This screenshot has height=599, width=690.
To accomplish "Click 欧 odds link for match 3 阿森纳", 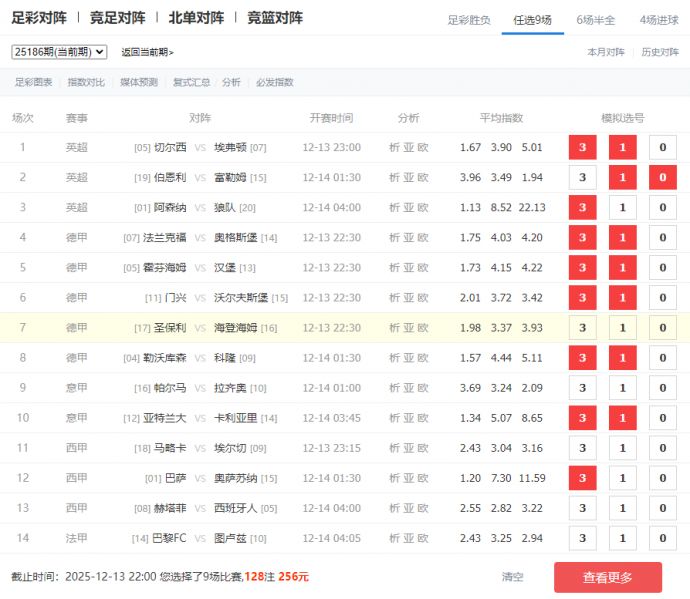I will click(423, 208).
